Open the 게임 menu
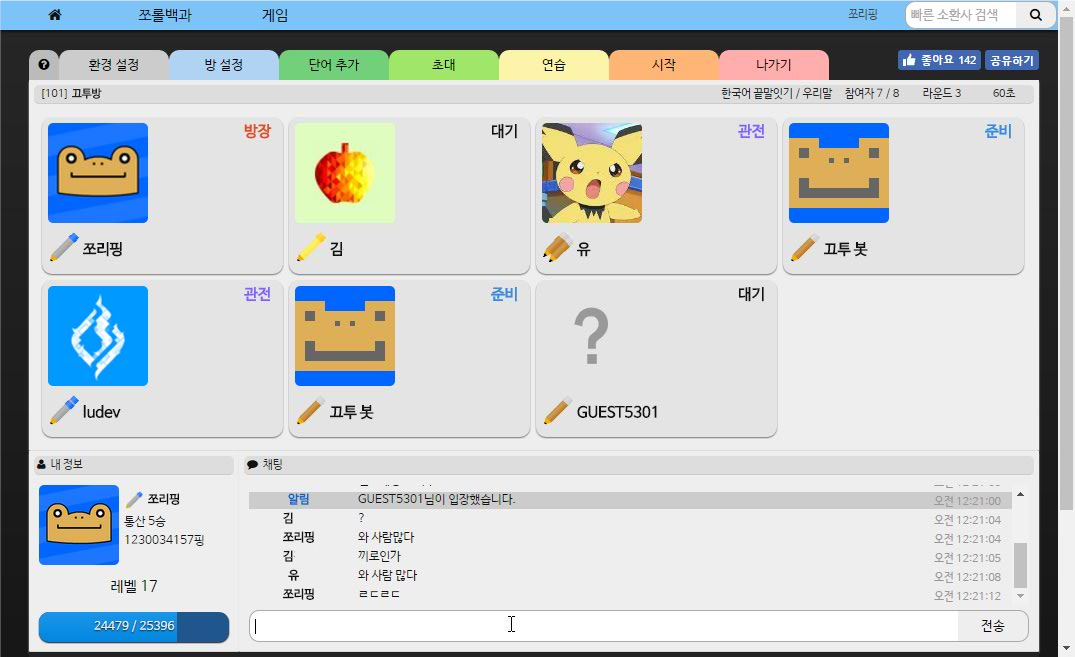 pos(275,15)
